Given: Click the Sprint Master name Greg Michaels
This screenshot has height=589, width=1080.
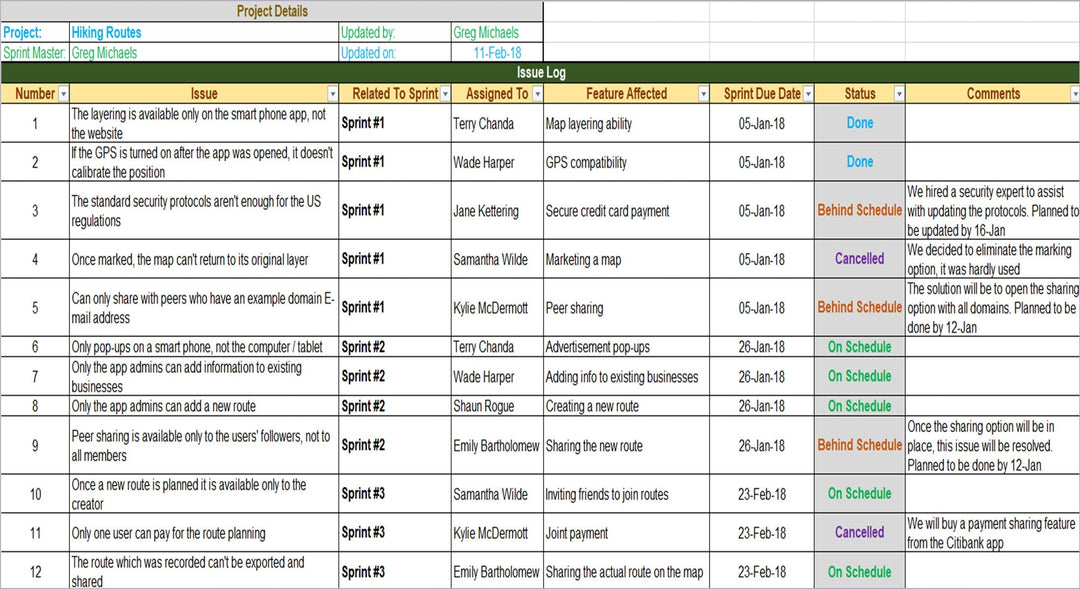Looking at the screenshot, I should tap(105, 53).
